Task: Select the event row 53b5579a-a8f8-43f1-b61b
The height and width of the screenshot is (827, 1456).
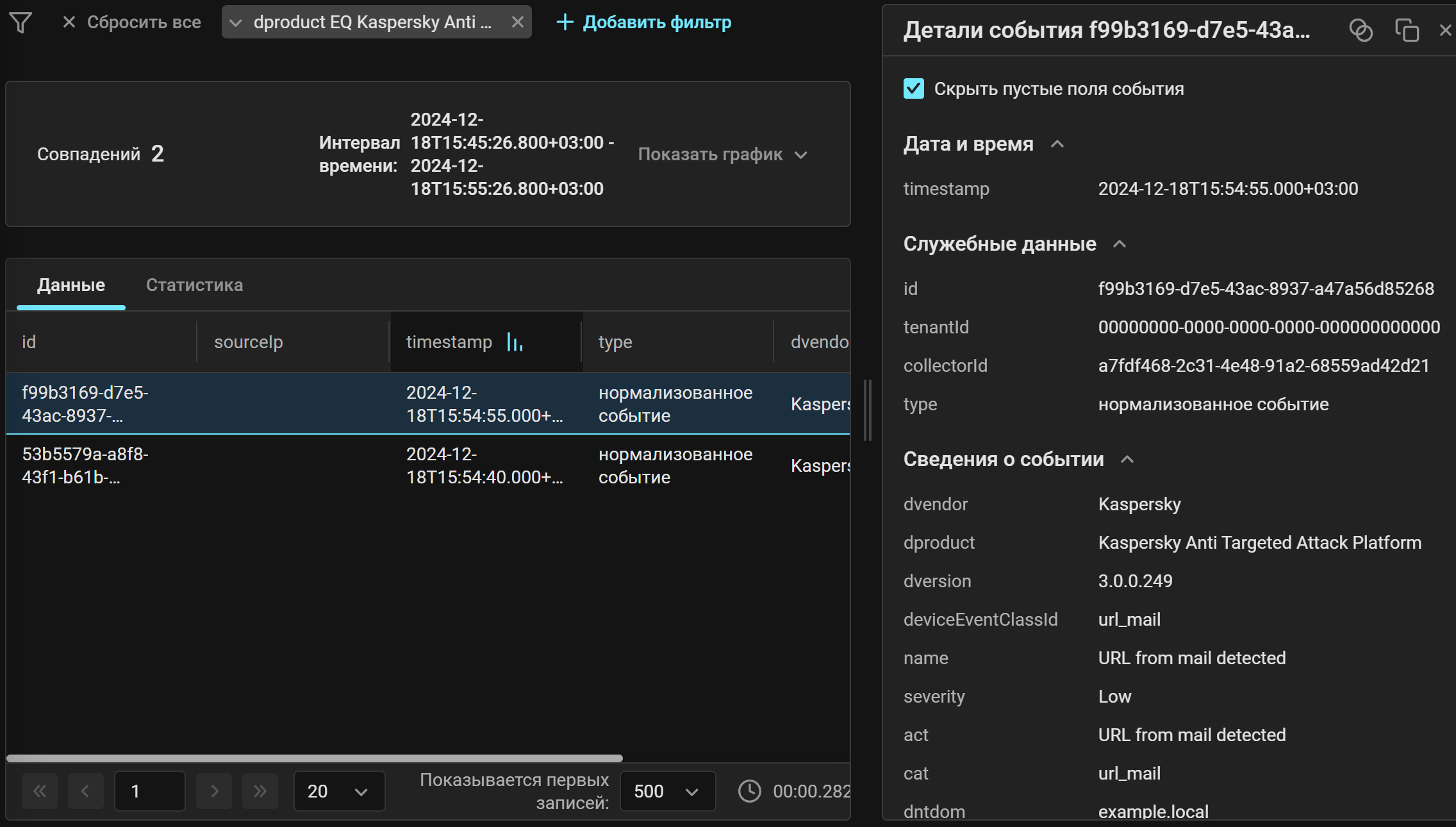Action: (x=428, y=465)
